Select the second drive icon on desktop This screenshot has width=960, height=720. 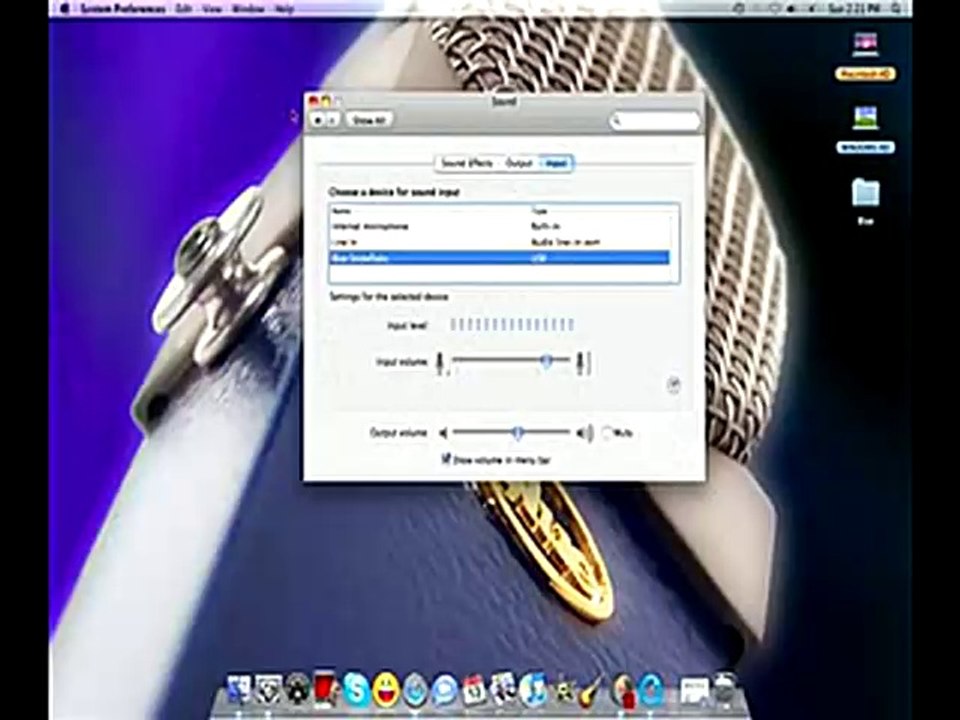tap(865, 129)
